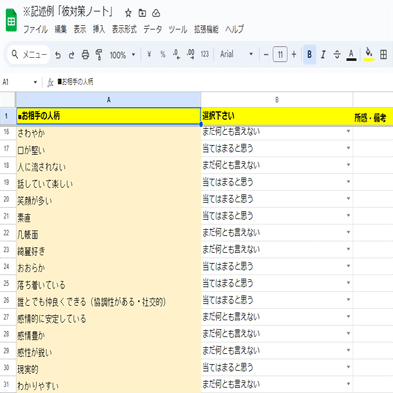Image resolution: width=393 pixels, height=393 pixels.
Task: Click the redo arrow
Action: (x=71, y=55)
